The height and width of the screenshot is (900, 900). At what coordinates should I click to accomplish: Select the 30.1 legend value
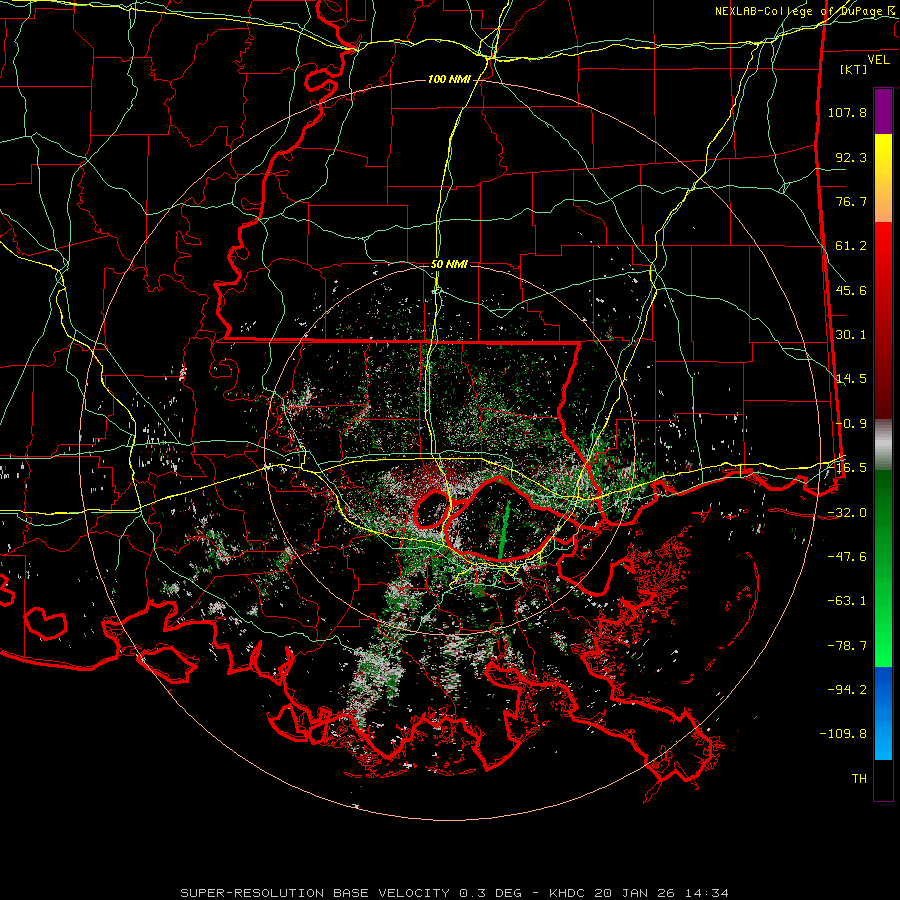[x=851, y=335]
